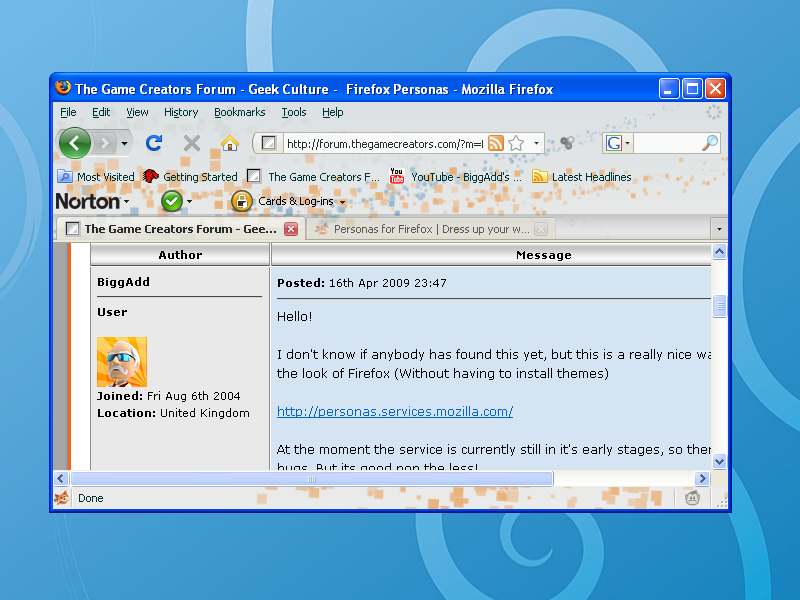Bookmark this page with the star
This screenshot has width=800, height=600.
click(x=516, y=143)
